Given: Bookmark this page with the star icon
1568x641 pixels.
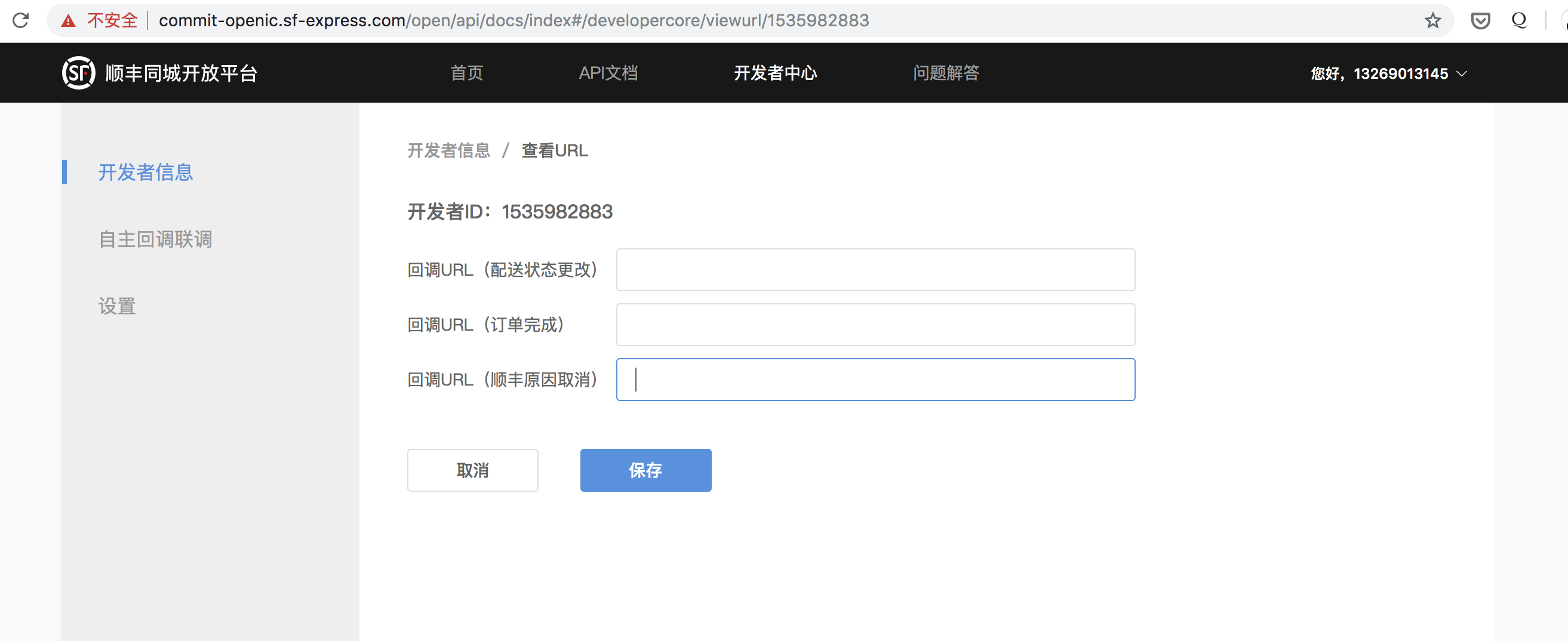Looking at the screenshot, I should click(1433, 21).
